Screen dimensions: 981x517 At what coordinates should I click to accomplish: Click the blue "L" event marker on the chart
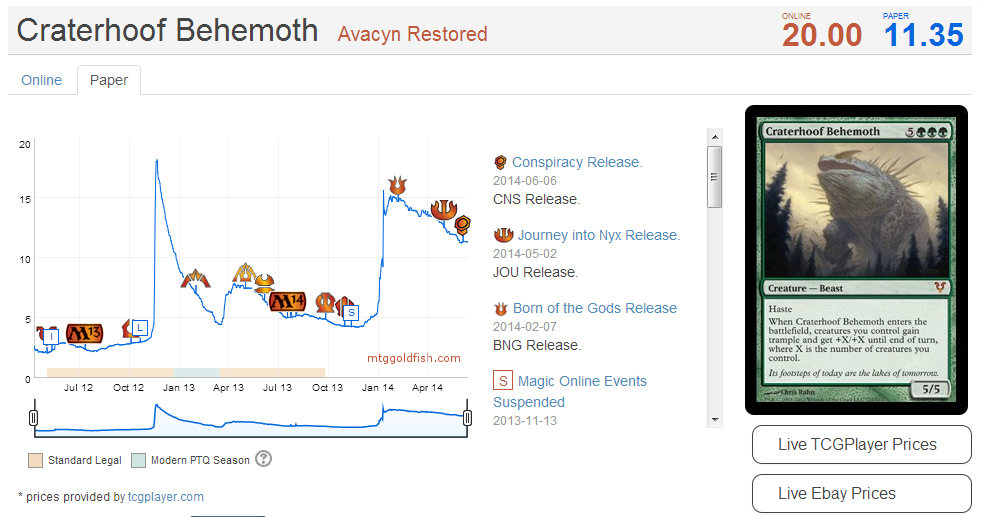click(140, 326)
